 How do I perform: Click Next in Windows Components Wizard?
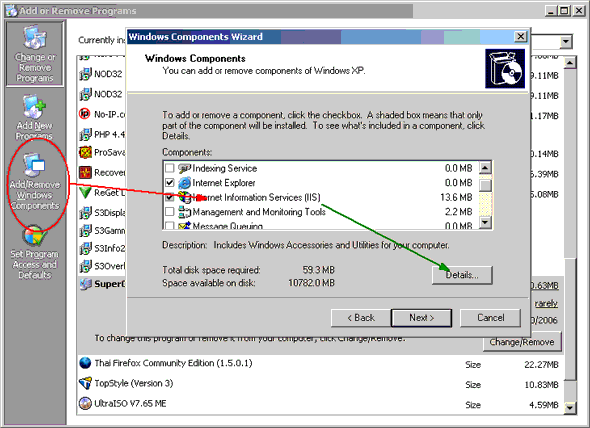coord(421,318)
